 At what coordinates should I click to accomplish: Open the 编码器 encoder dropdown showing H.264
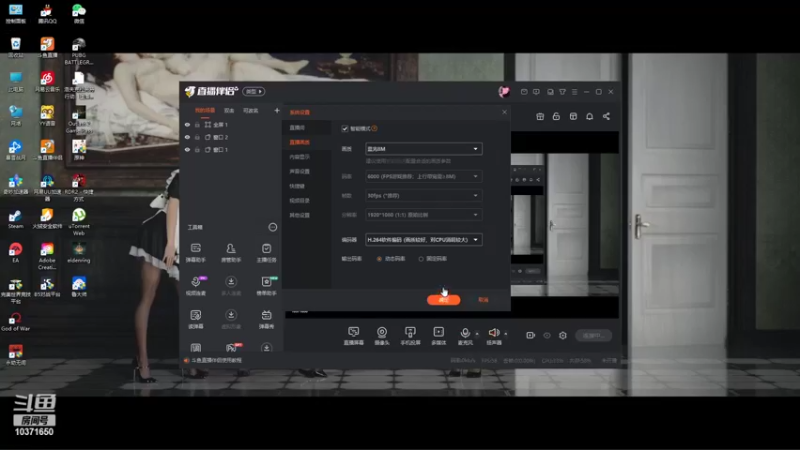point(423,239)
